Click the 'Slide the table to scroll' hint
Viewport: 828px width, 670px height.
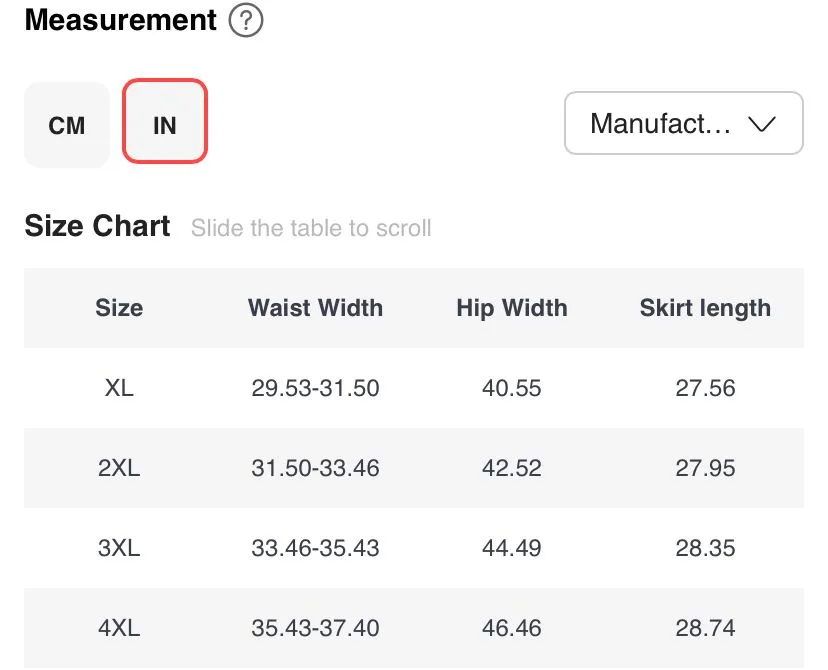(311, 228)
